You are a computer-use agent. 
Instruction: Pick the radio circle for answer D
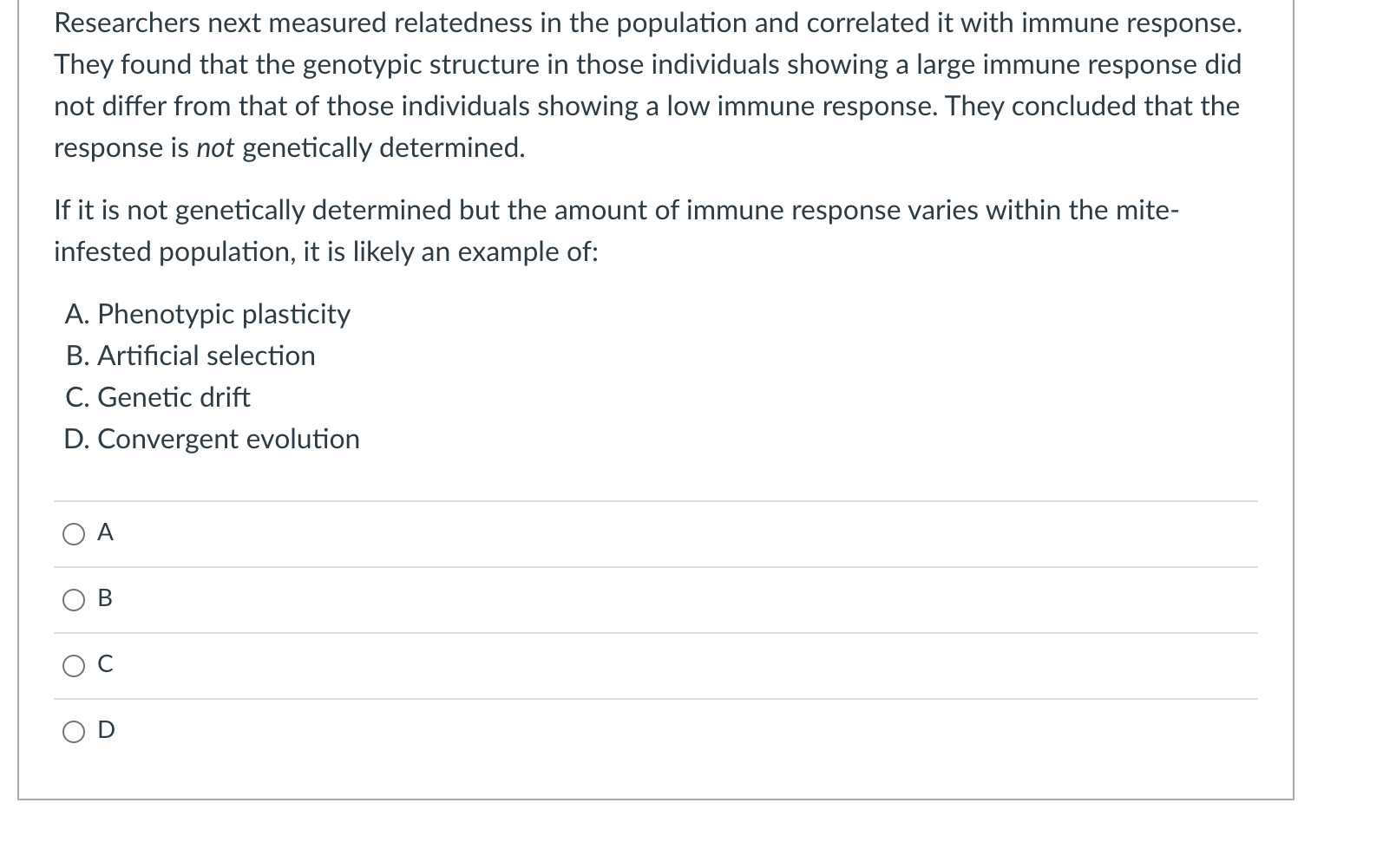coord(74,732)
